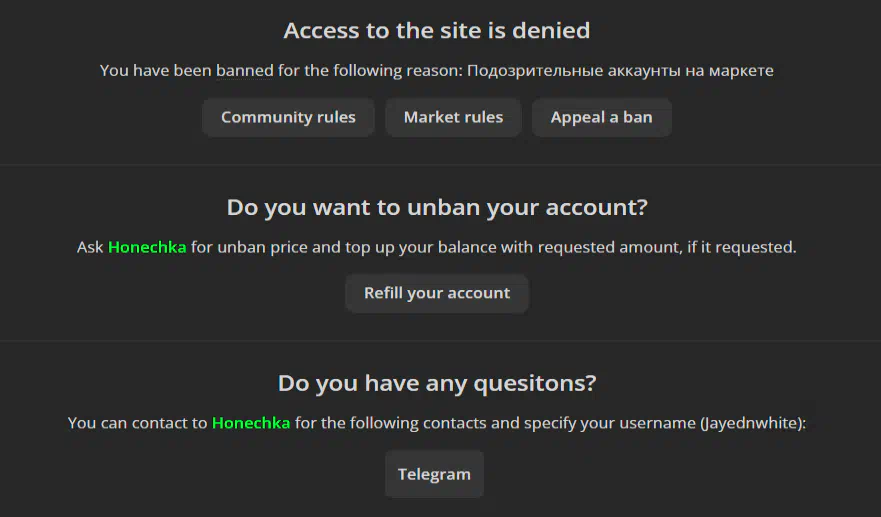Click the phrase specify your username

pos(610,423)
